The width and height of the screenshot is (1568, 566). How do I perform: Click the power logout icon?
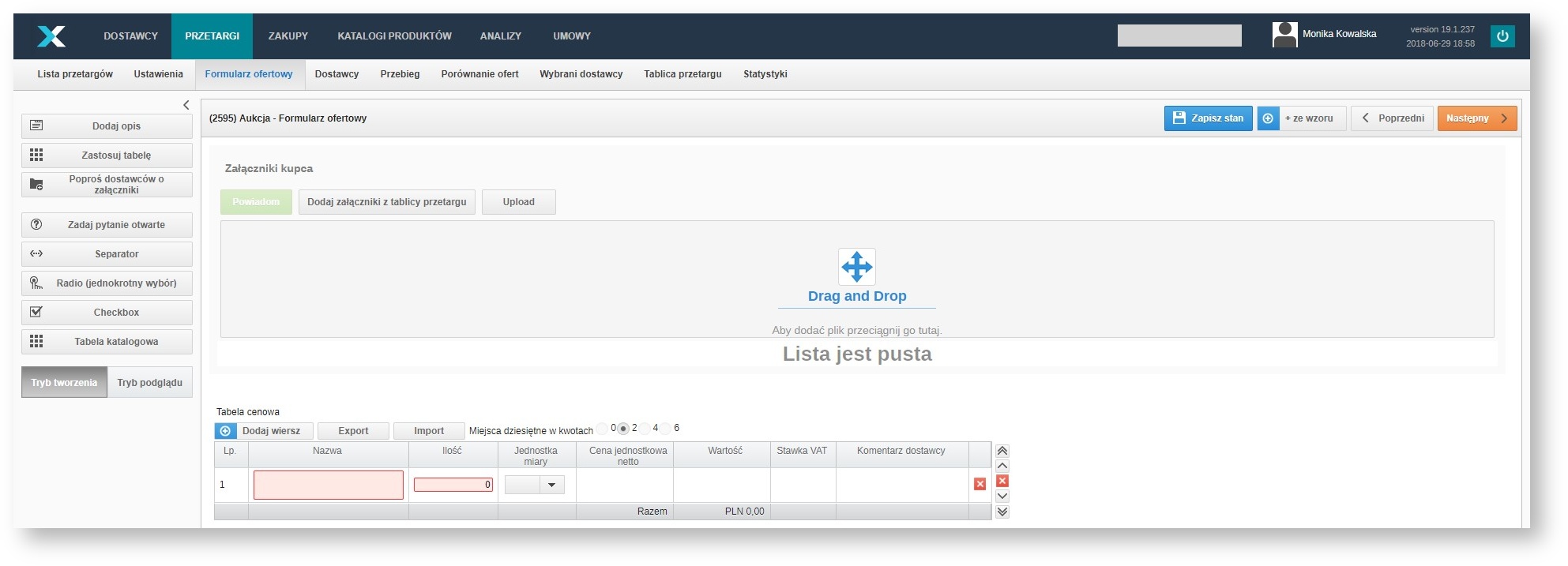[x=1502, y=36]
